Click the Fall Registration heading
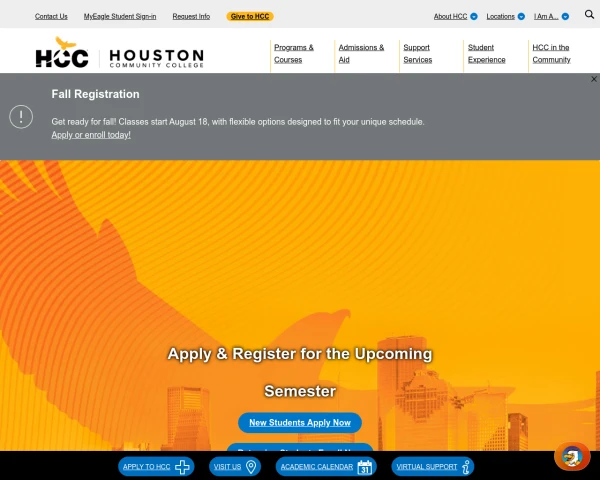The image size is (600, 480). (95, 94)
